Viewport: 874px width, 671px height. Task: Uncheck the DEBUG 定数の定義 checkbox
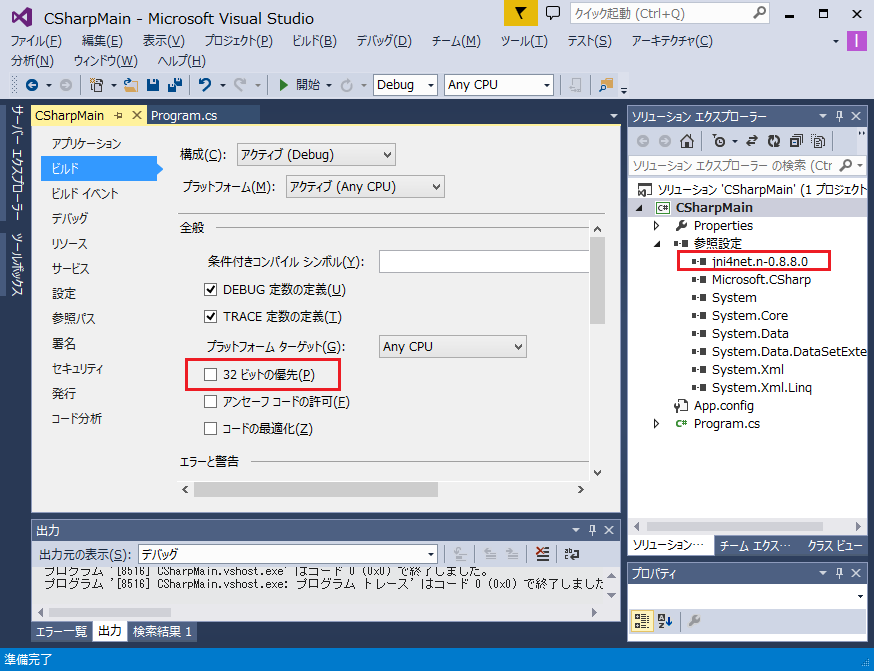[x=210, y=290]
